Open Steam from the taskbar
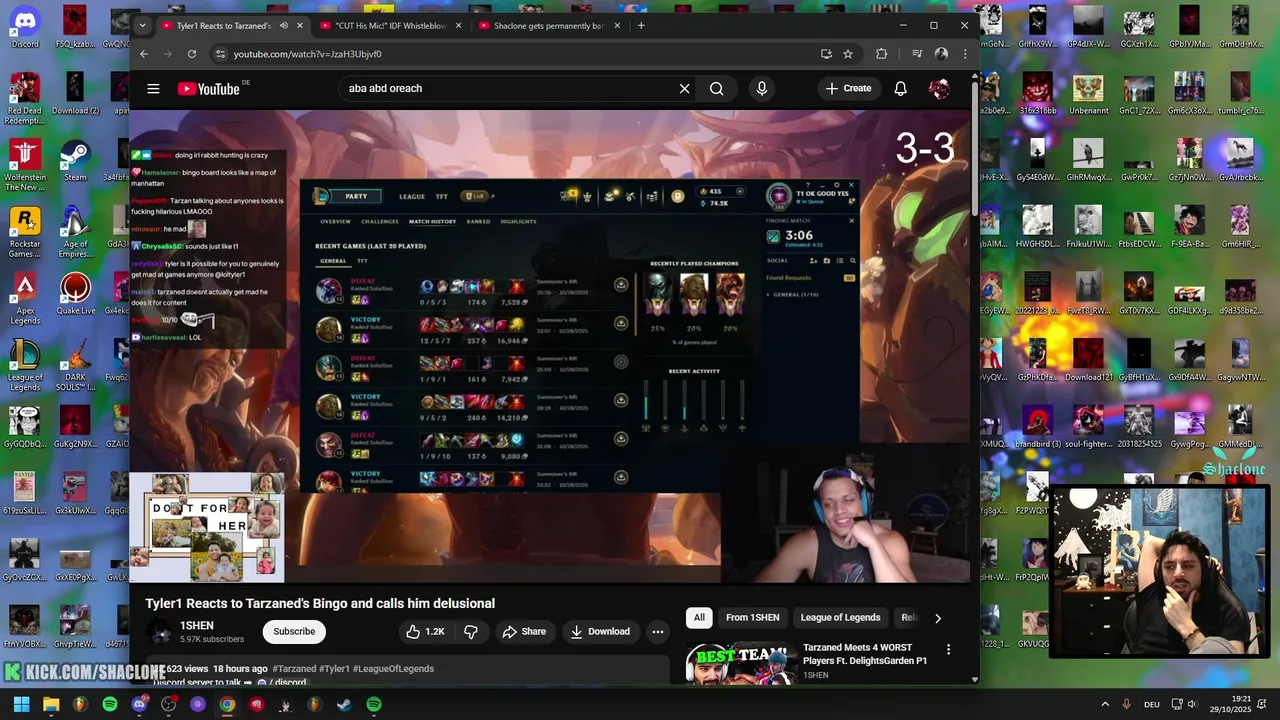 [344, 704]
